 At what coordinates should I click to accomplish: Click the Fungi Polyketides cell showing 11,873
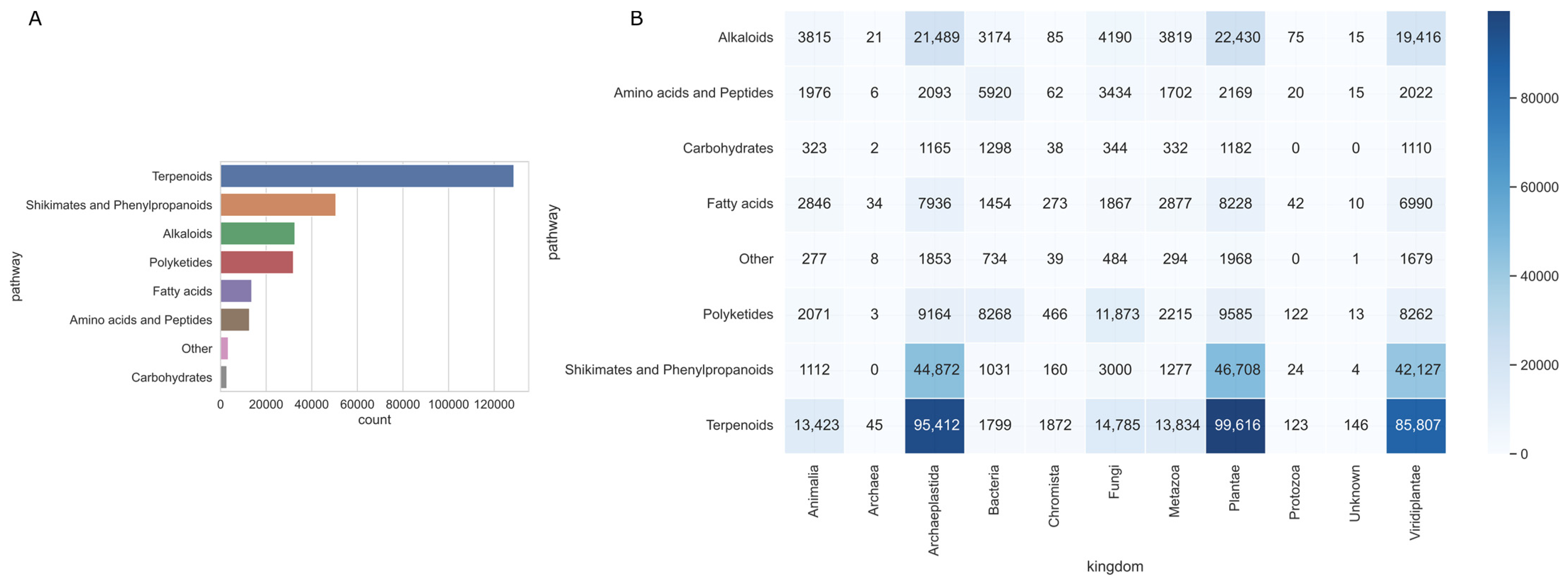click(x=1115, y=314)
